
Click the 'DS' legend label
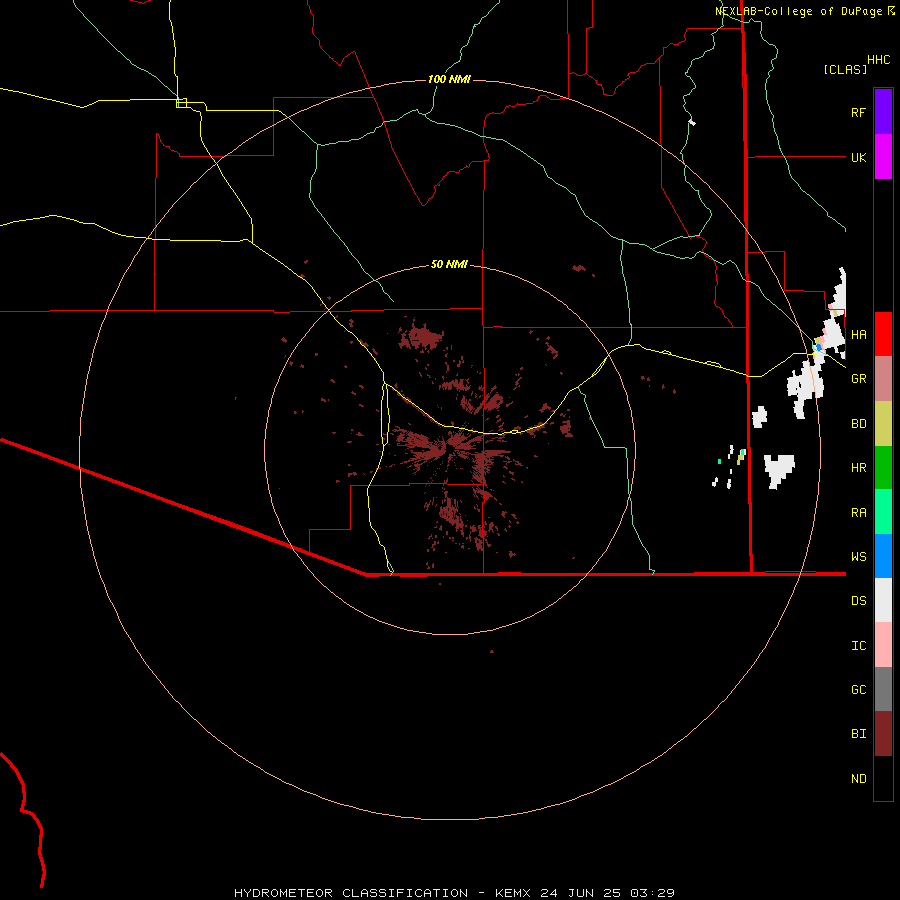859,601
